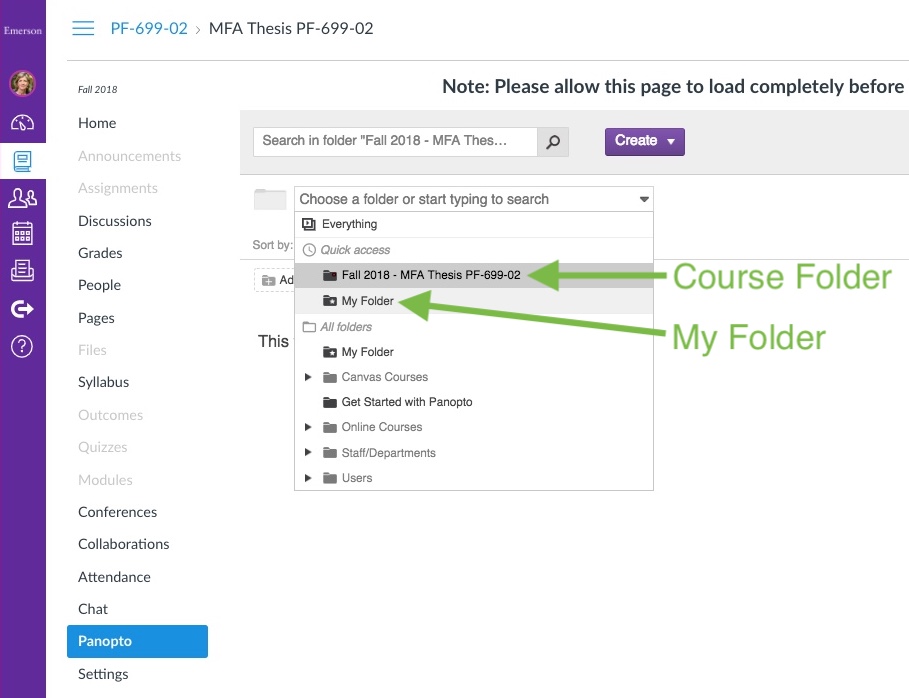Open Collaborations in course navigation
This screenshot has width=909, height=698.
(x=123, y=544)
